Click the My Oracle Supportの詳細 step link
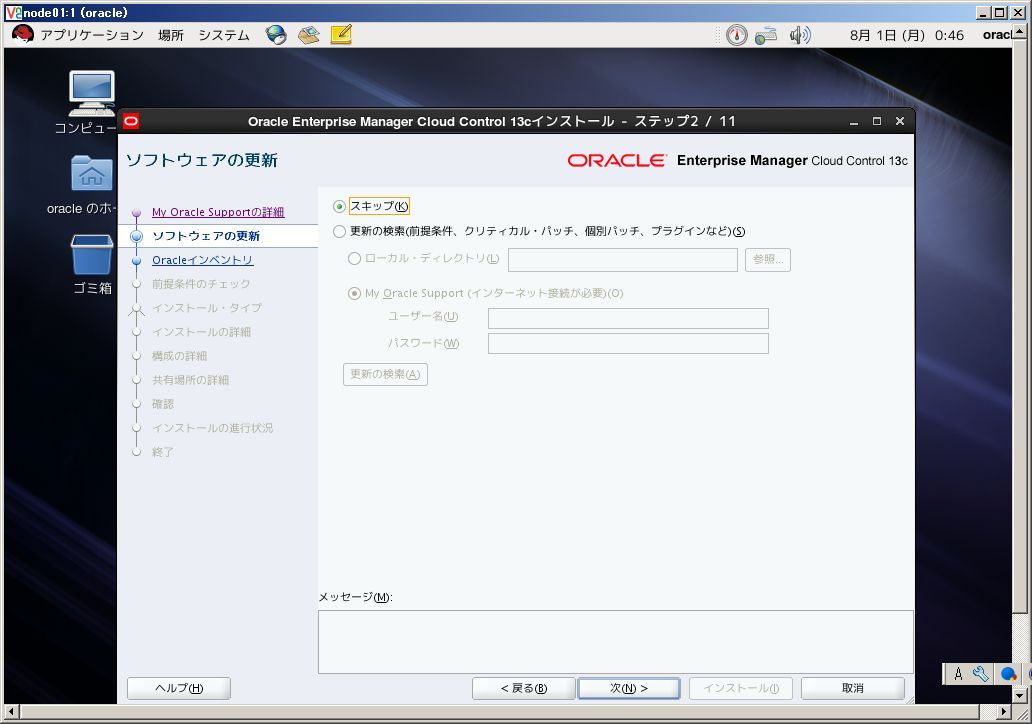The width and height of the screenshot is (1032, 724). tap(218, 212)
